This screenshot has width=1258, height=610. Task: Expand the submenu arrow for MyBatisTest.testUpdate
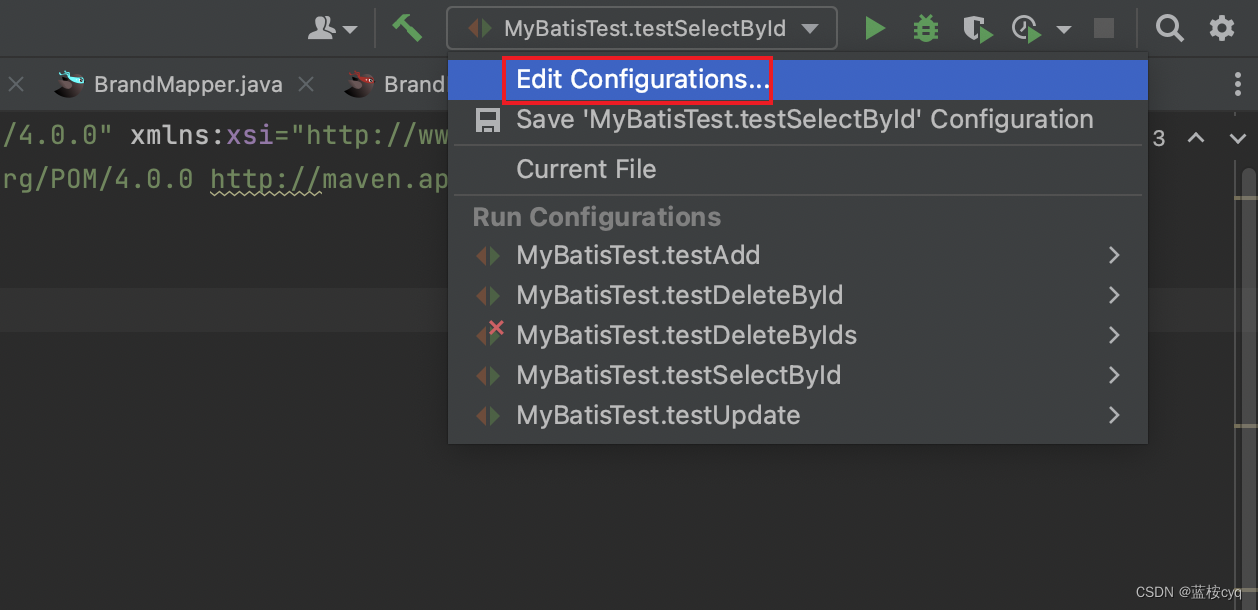point(1114,415)
